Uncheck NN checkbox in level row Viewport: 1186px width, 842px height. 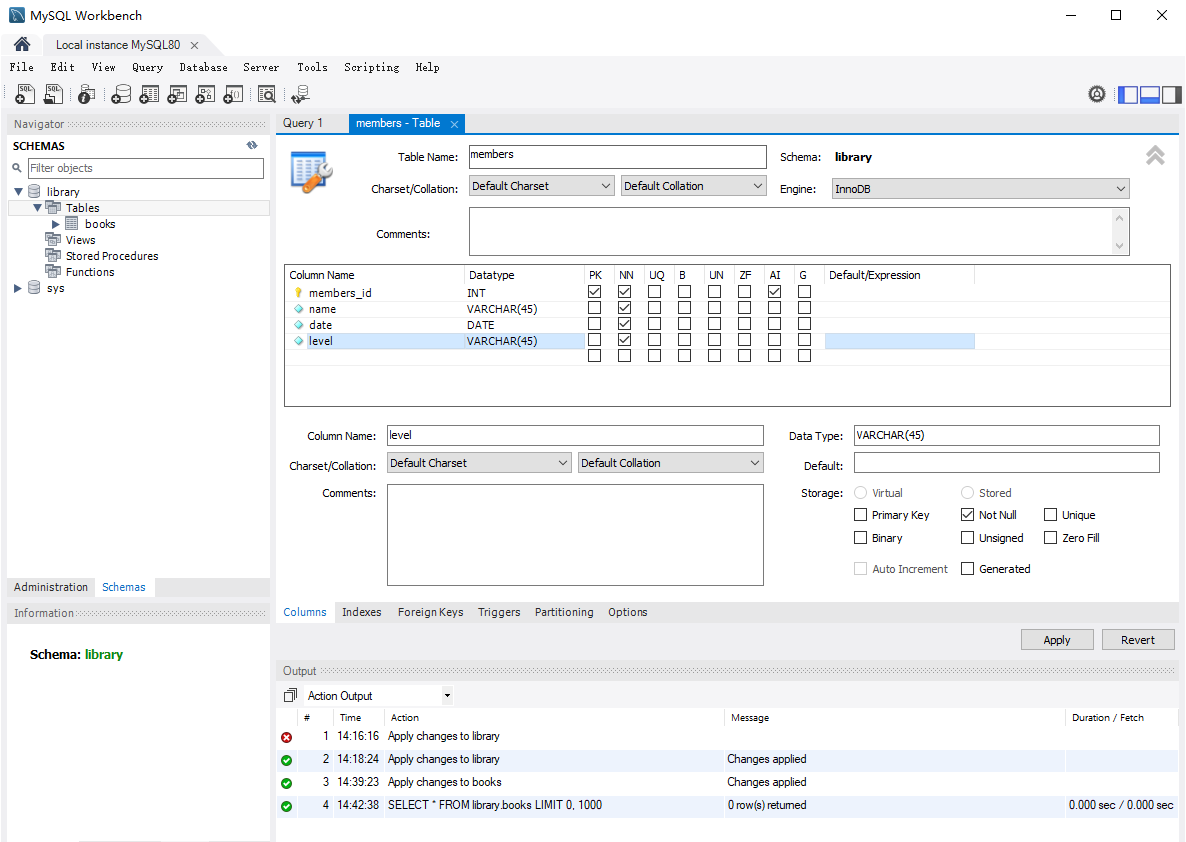click(x=624, y=340)
